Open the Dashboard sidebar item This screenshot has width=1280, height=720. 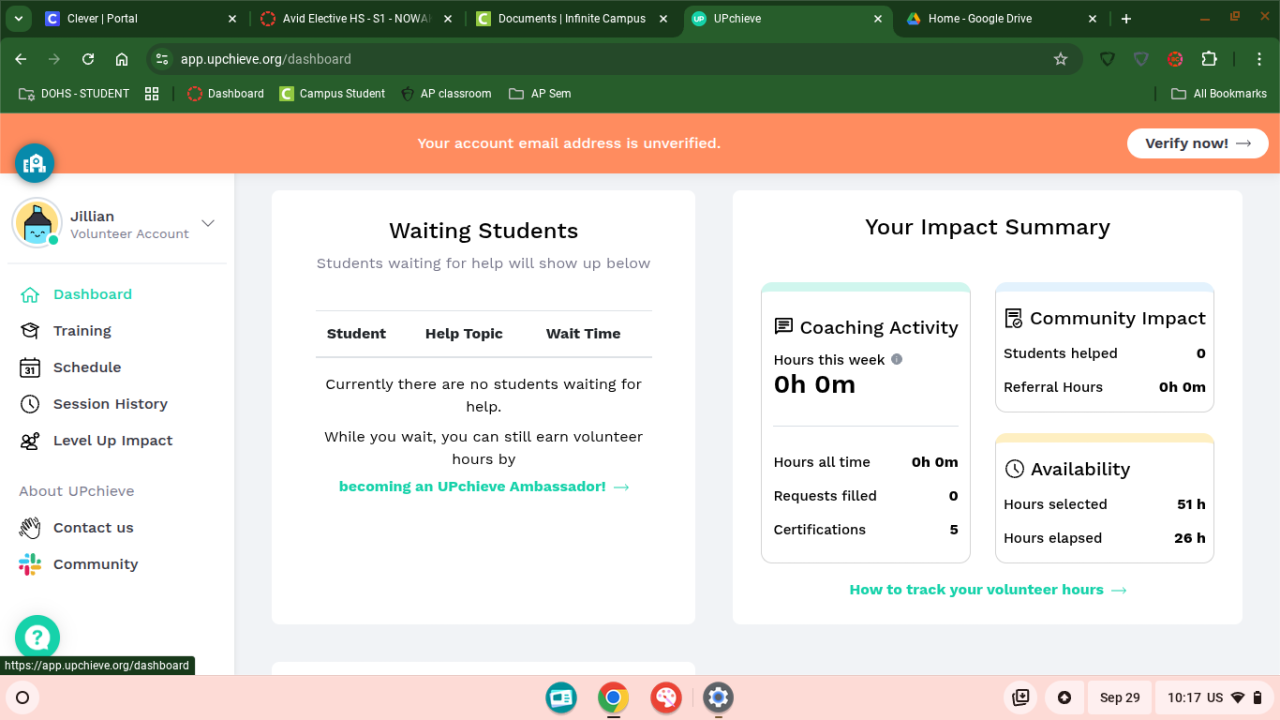[76, 294]
